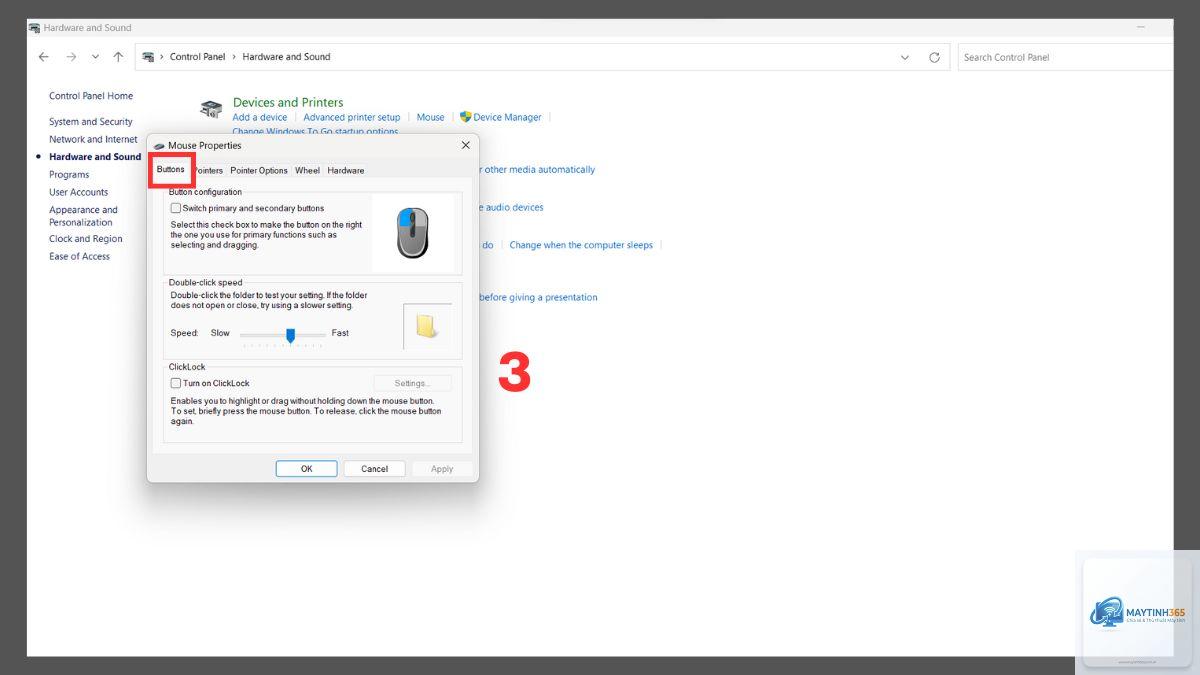
Task: Click the Control Panel icon in address bar
Action: 149,57
